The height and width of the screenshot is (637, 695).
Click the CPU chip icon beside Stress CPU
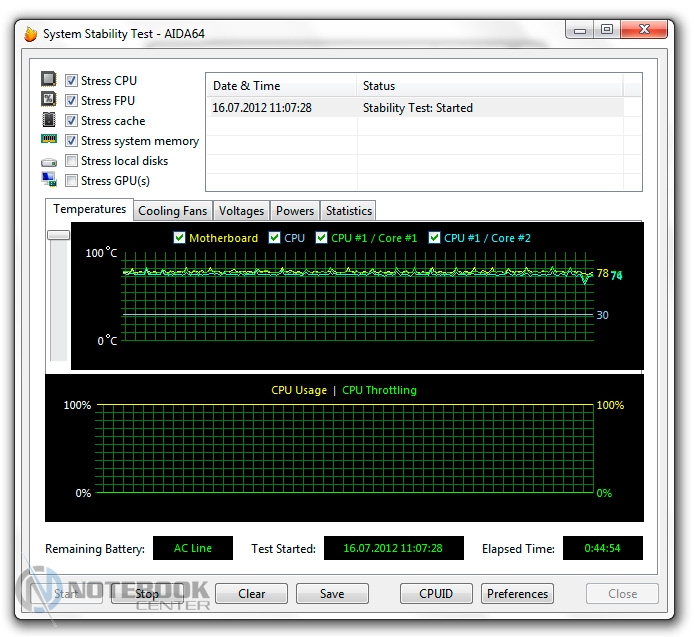(49, 80)
